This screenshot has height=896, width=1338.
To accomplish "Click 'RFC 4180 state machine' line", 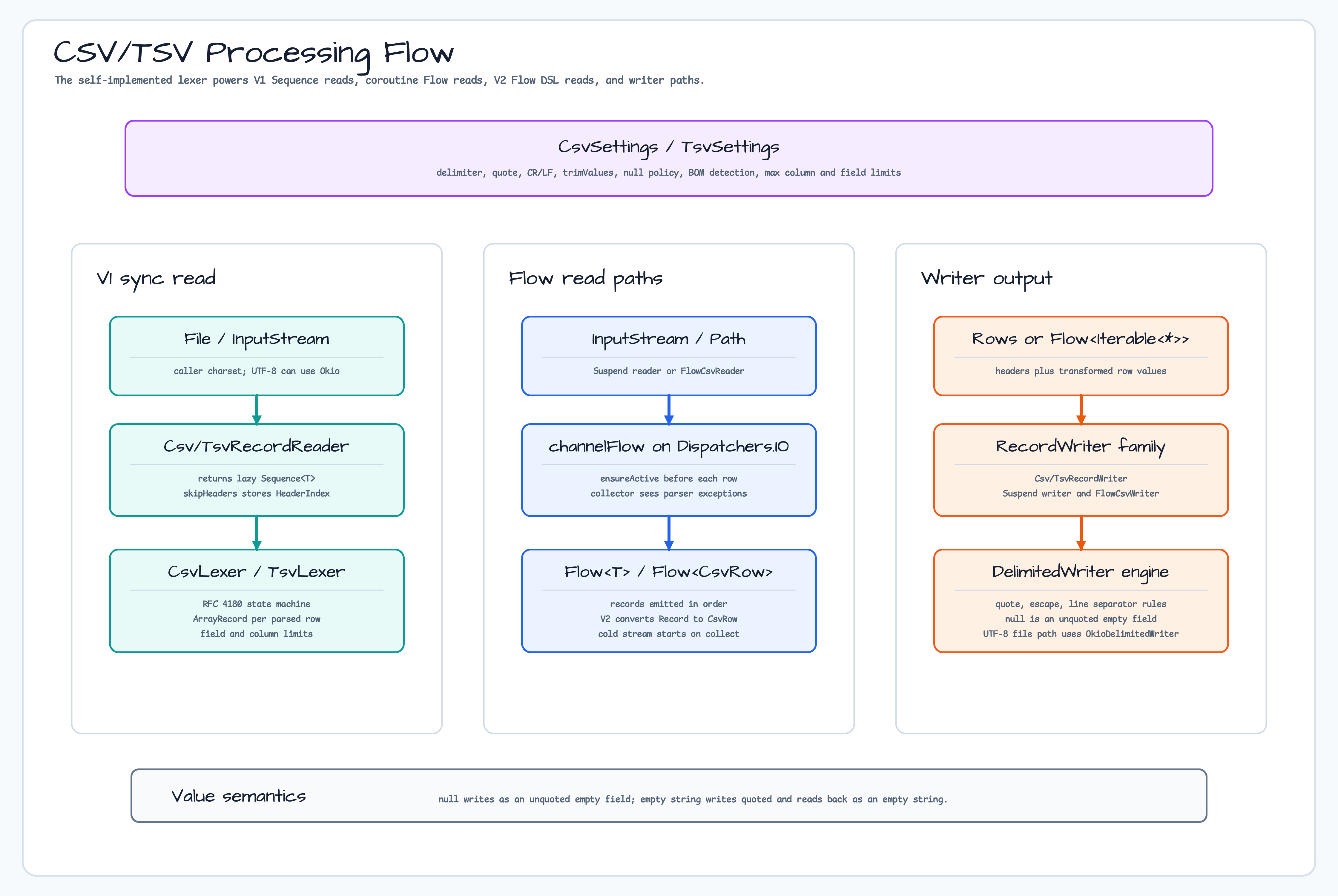I will coord(257,604).
